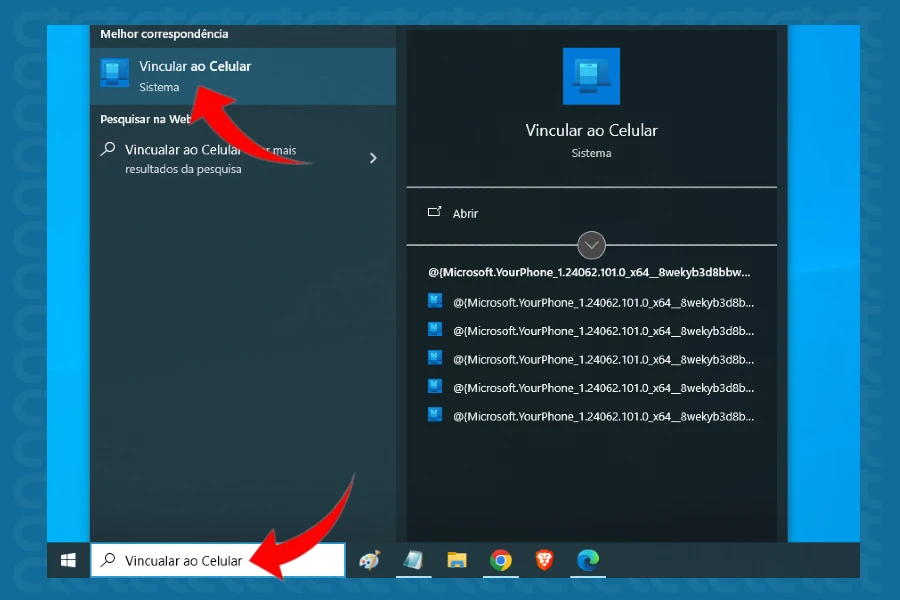Launch Google Chrome from taskbar
The height and width of the screenshot is (600, 900).
(501, 560)
